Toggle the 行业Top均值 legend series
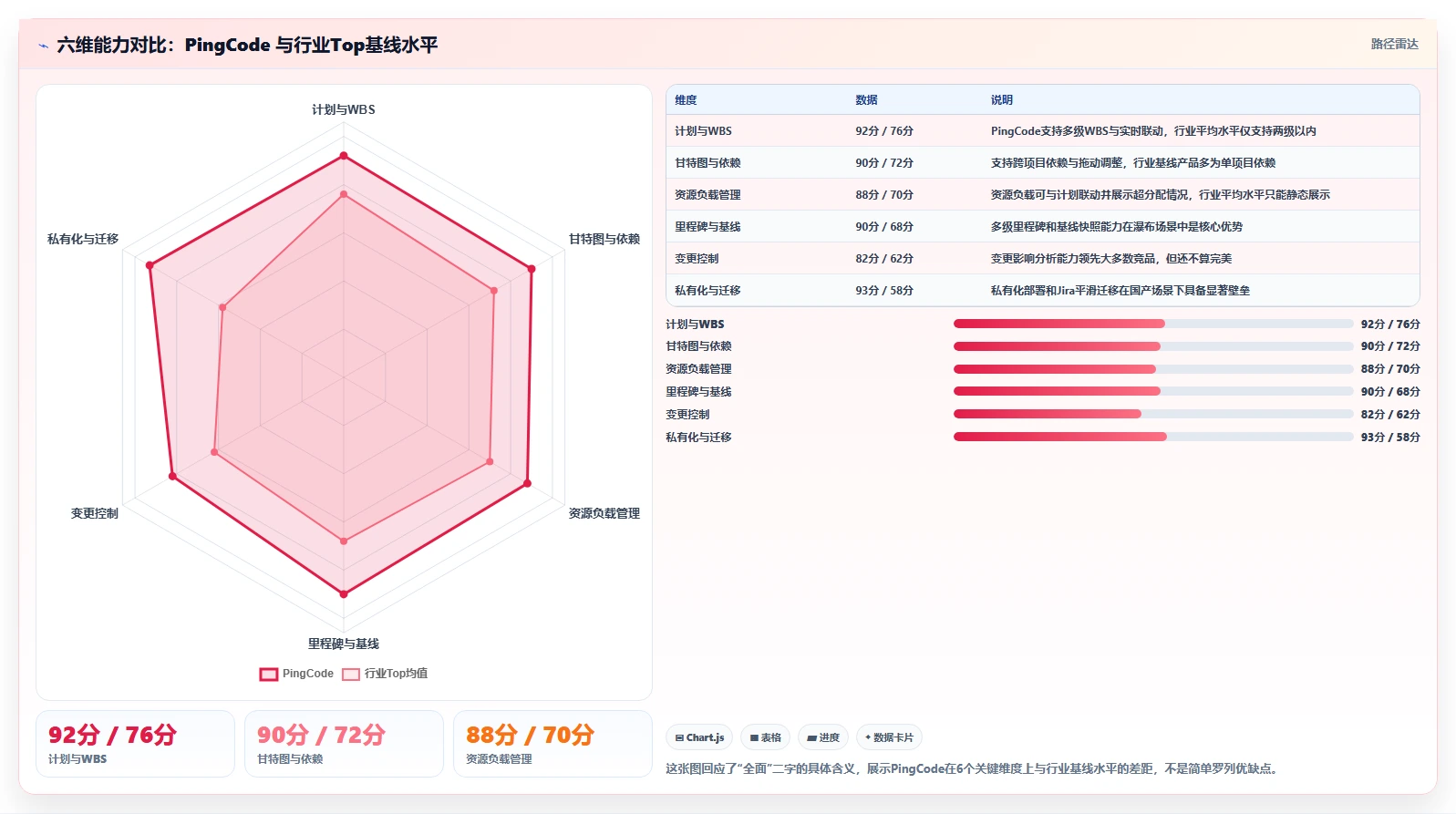This screenshot has width=1456, height=814. coord(385,674)
